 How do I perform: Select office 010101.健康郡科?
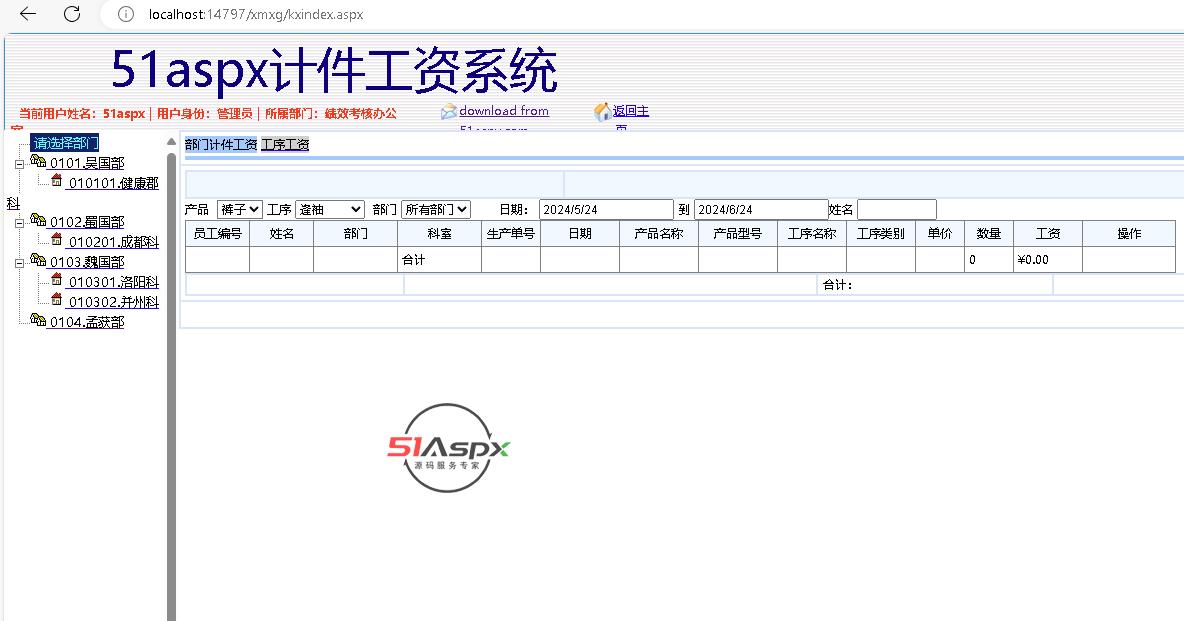113,183
